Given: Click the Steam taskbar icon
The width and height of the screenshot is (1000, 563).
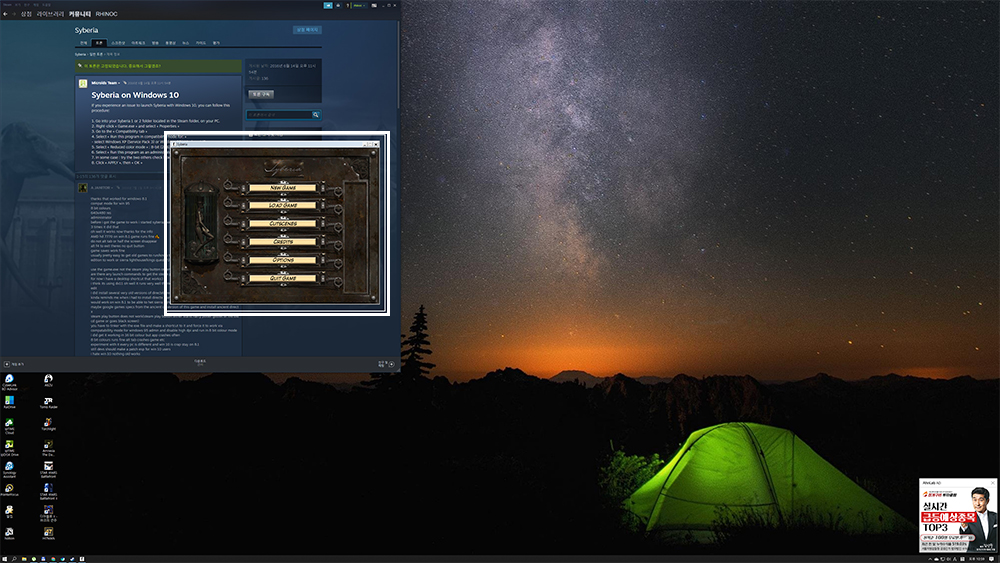Looking at the screenshot, I should coord(72,559).
